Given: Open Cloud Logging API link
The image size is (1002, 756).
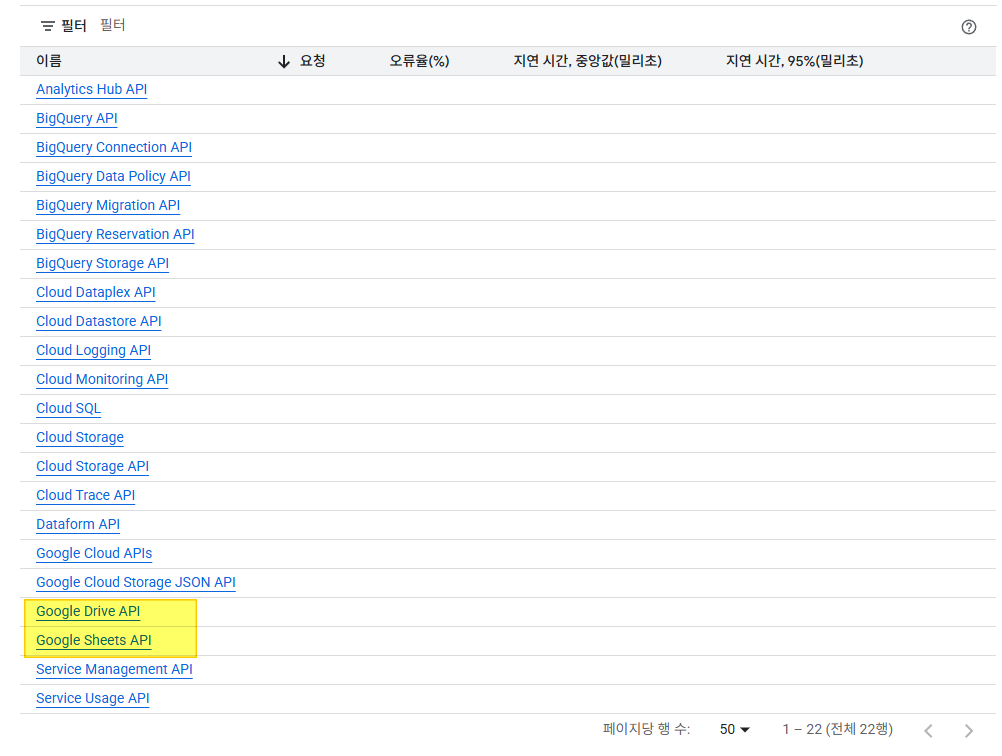Looking at the screenshot, I should pyautogui.click(x=93, y=350).
